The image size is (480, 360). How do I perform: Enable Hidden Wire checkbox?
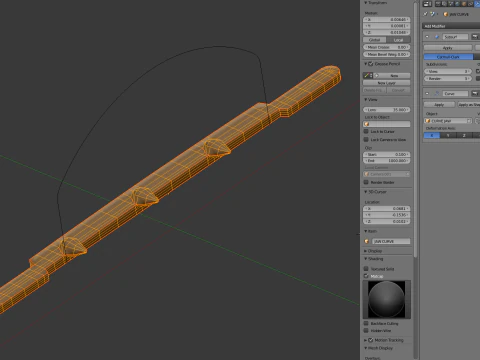click(366, 331)
